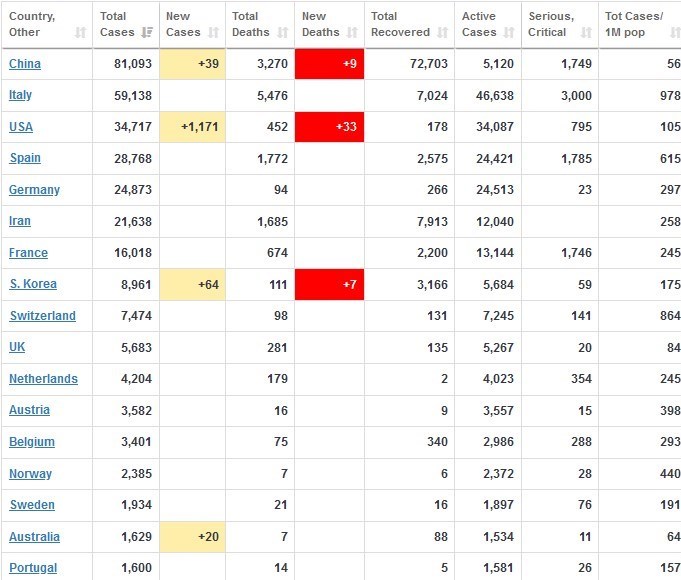Click the Total Cases column header text
The image size is (681, 580).
coord(117,24)
